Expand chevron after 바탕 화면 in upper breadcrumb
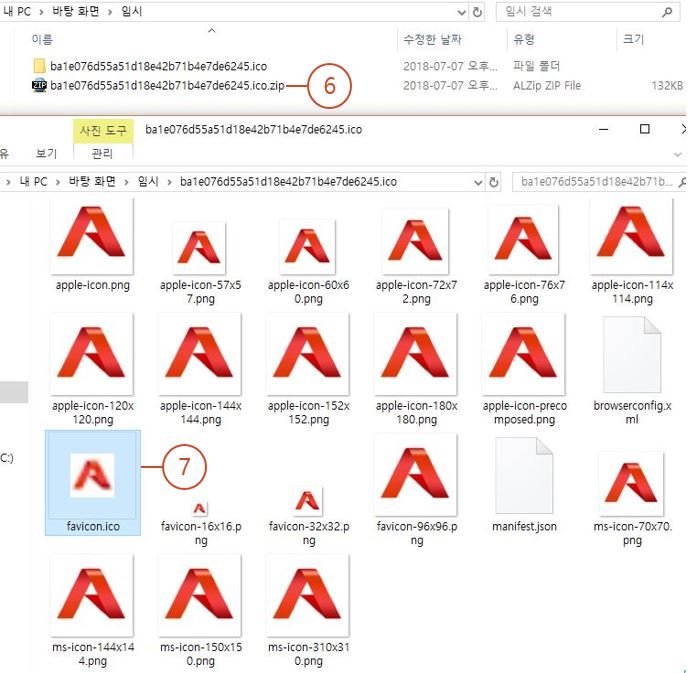The height and width of the screenshot is (673, 688). pyautogui.click(x=110, y=12)
